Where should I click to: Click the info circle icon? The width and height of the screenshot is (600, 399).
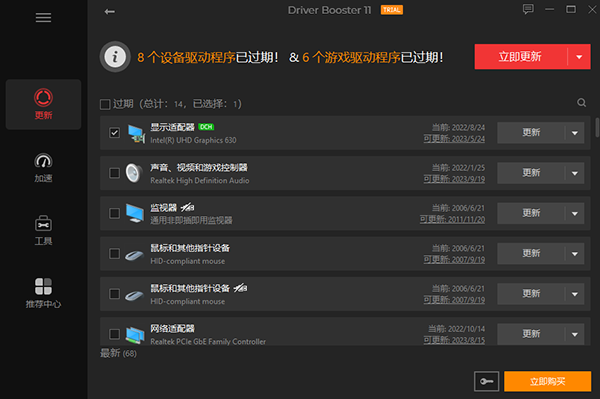[115, 57]
